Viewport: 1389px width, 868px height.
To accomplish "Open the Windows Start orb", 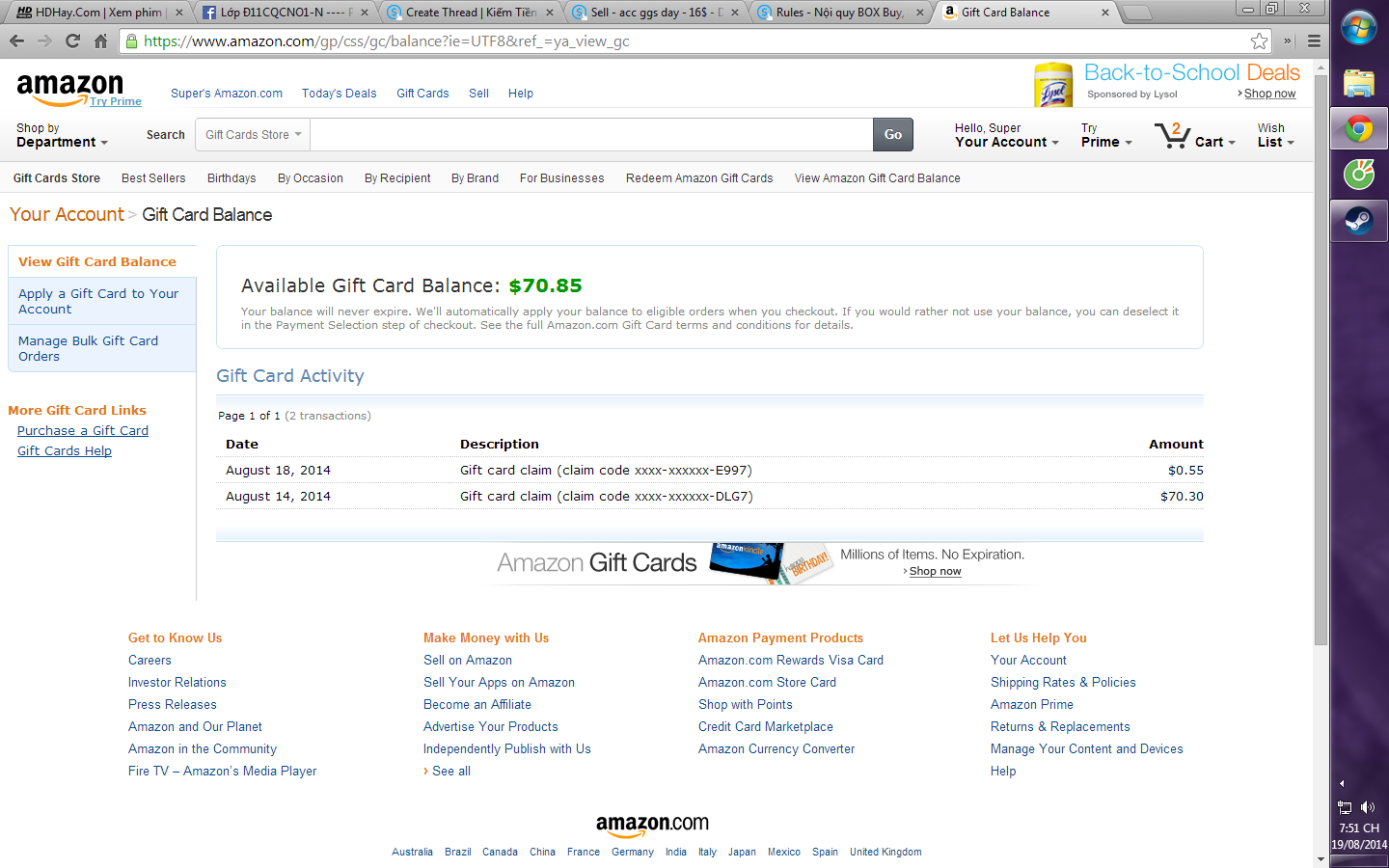I will [1358, 27].
